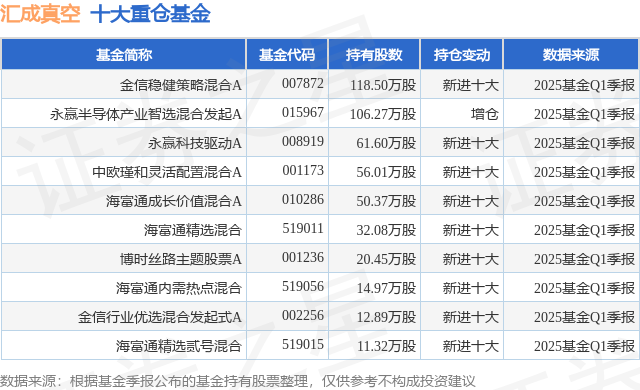This screenshot has height=390, width=640.
Task: Open fund 金信稳健策略混合A
Action: tap(180, 85)
